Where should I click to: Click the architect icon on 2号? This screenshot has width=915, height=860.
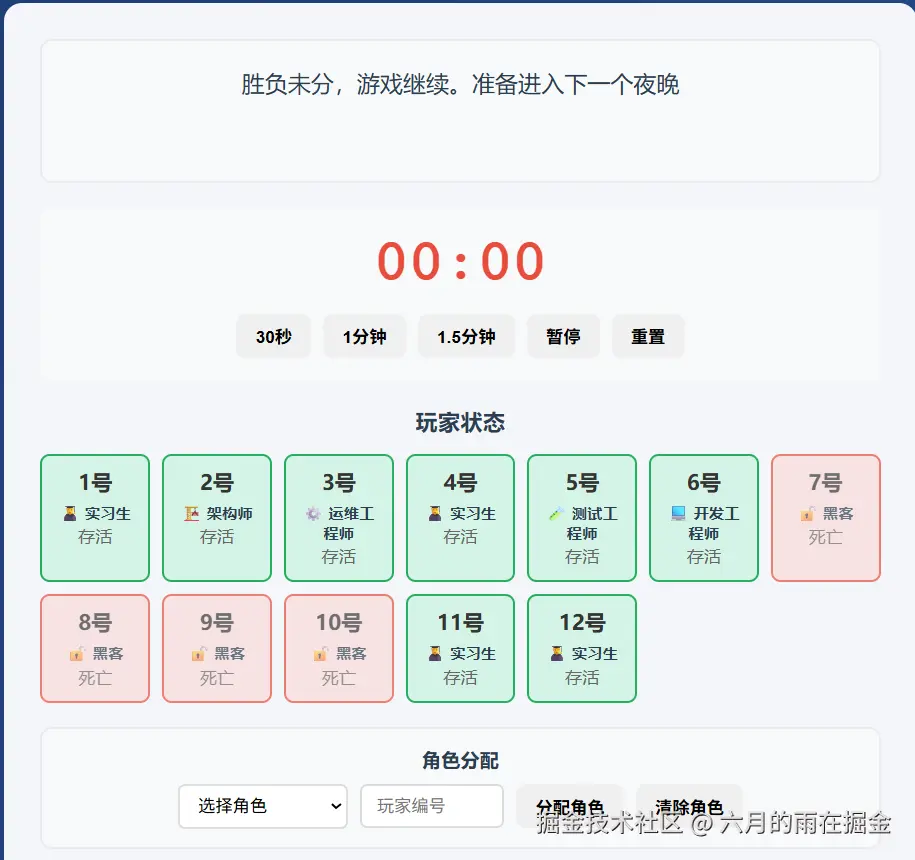(192, 513)
